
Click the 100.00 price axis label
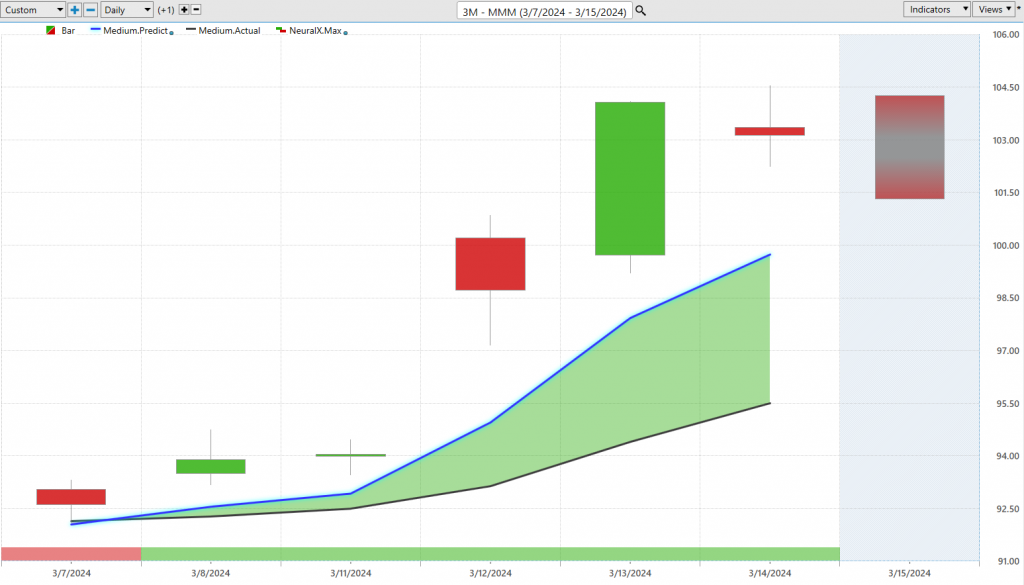point(1006,245)
